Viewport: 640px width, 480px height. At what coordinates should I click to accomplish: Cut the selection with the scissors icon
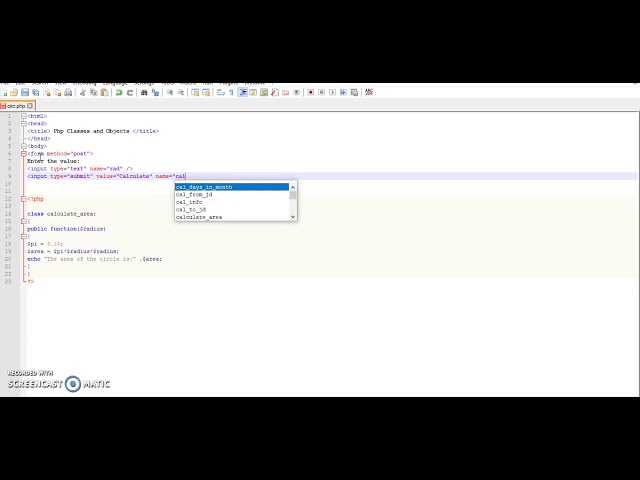82,93
